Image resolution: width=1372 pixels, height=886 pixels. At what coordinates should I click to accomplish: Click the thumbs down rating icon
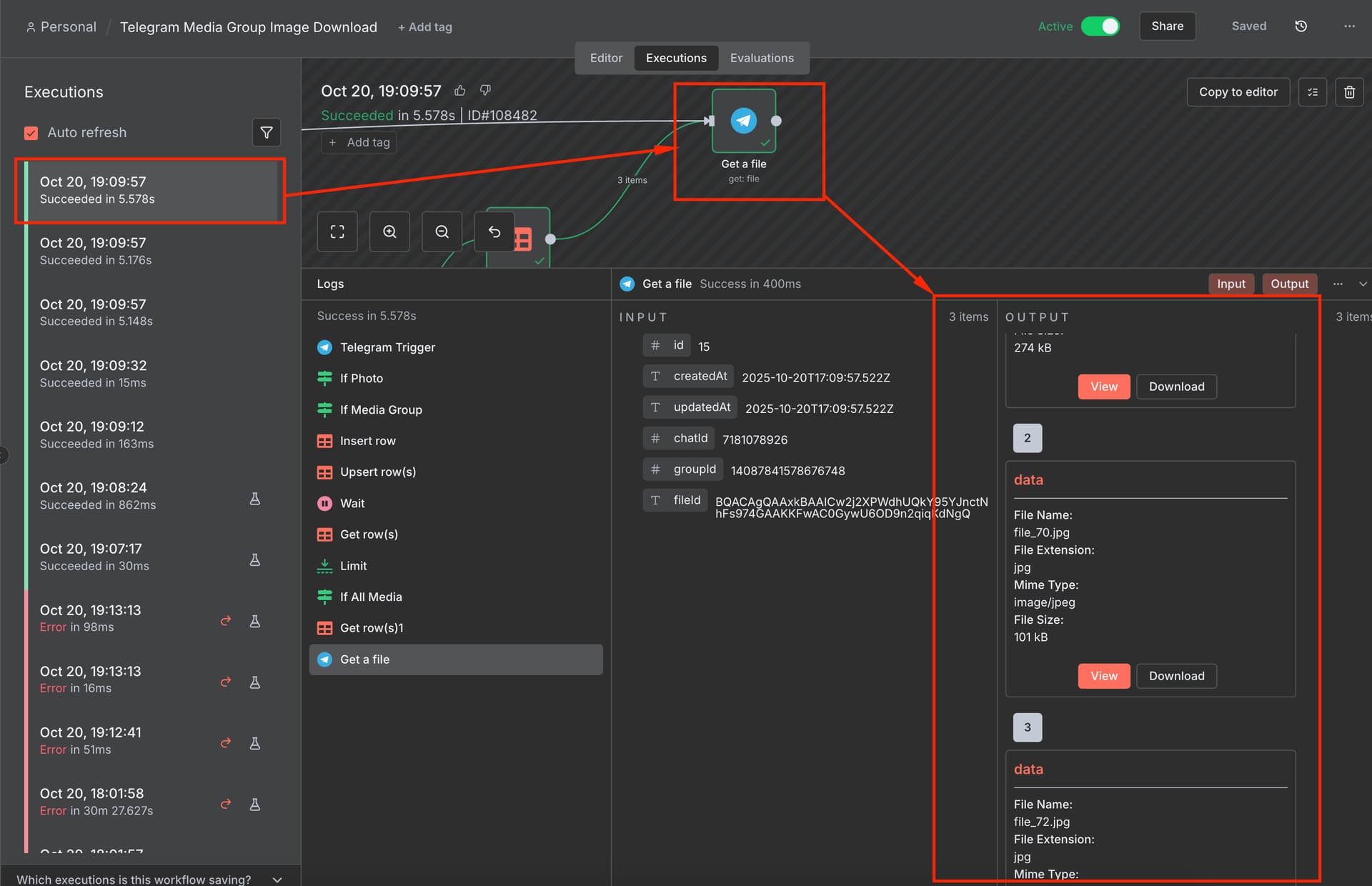[x=486, y=91]
